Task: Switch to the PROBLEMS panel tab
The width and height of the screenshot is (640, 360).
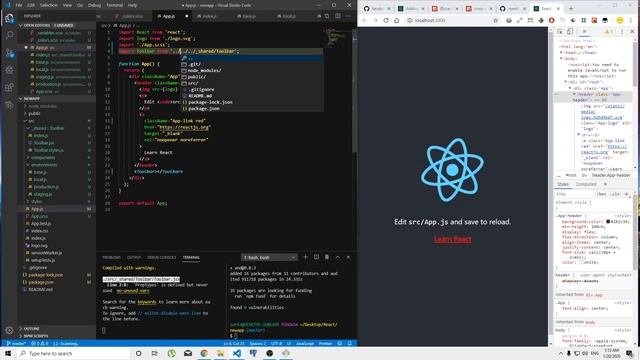Action: pos(111,258)
